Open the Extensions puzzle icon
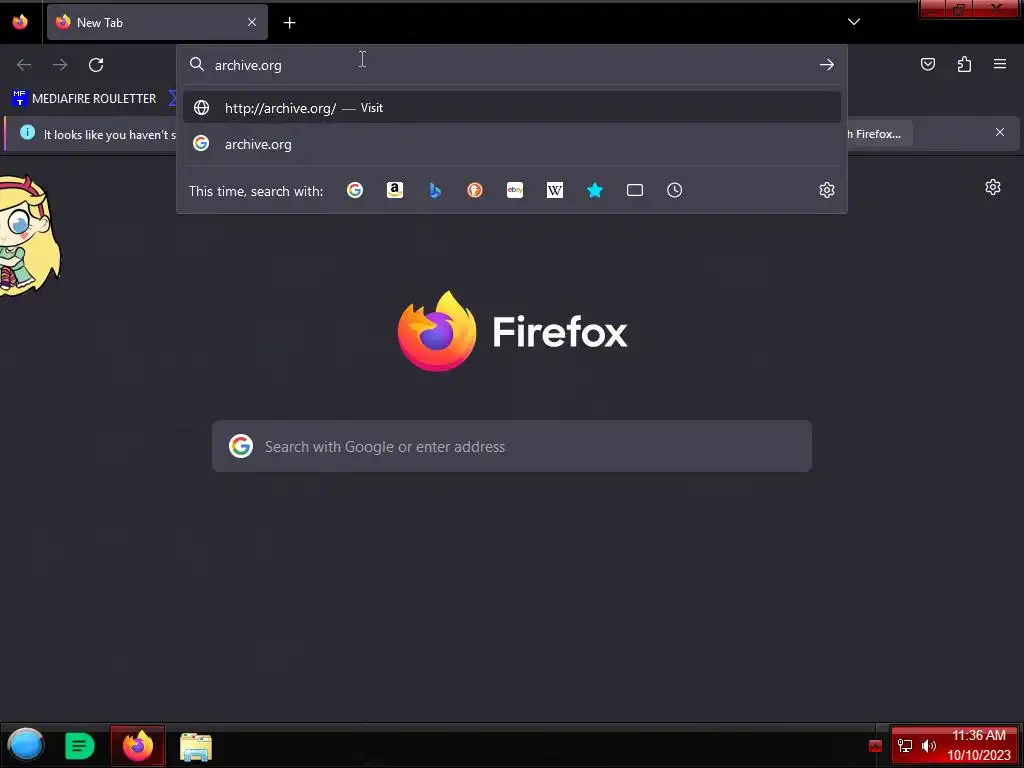 point(964,64)
